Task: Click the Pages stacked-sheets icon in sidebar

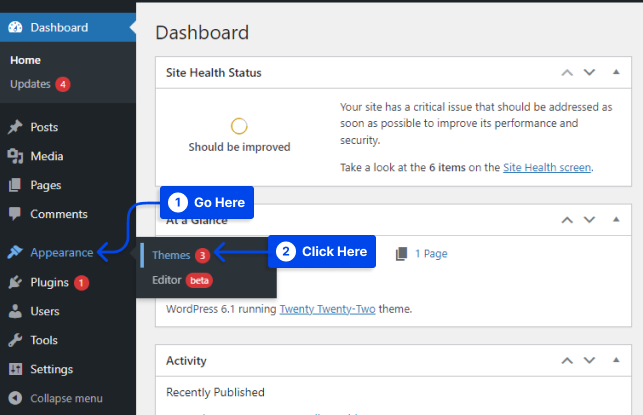Action: tap(15, 185)
